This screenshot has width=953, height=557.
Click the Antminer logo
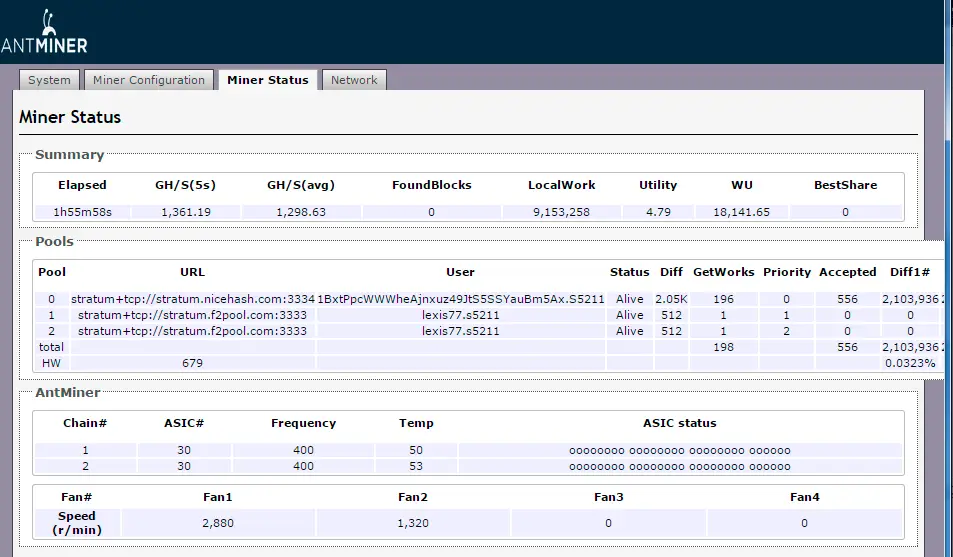44,32
